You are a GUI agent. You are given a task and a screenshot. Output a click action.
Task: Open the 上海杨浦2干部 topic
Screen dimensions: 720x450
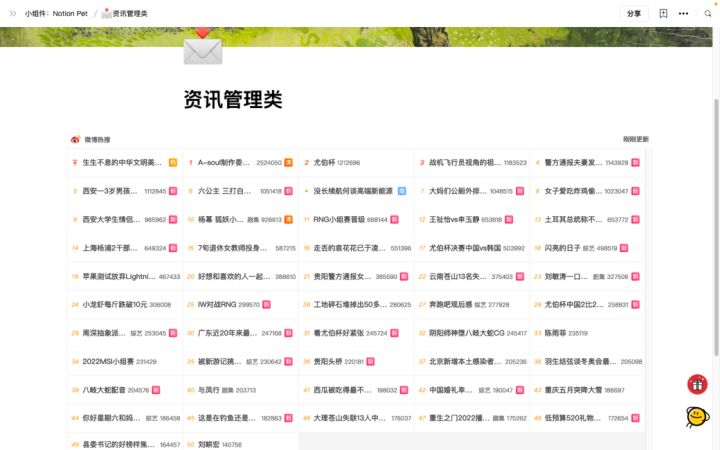pyautogui.click(x=110, y=248)
